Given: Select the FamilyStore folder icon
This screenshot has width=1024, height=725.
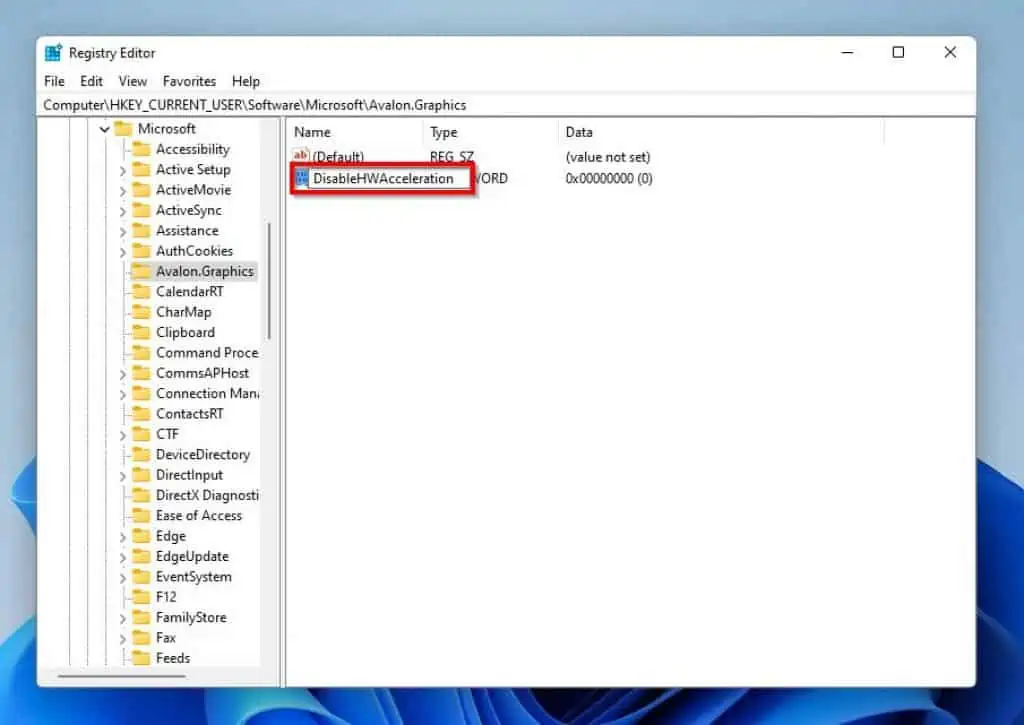Looking at the screenshot, I should 141,617.
